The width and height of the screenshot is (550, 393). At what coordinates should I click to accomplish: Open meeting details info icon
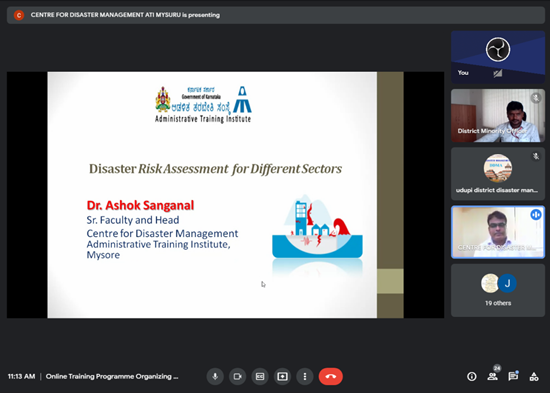(x=472, y=377)
